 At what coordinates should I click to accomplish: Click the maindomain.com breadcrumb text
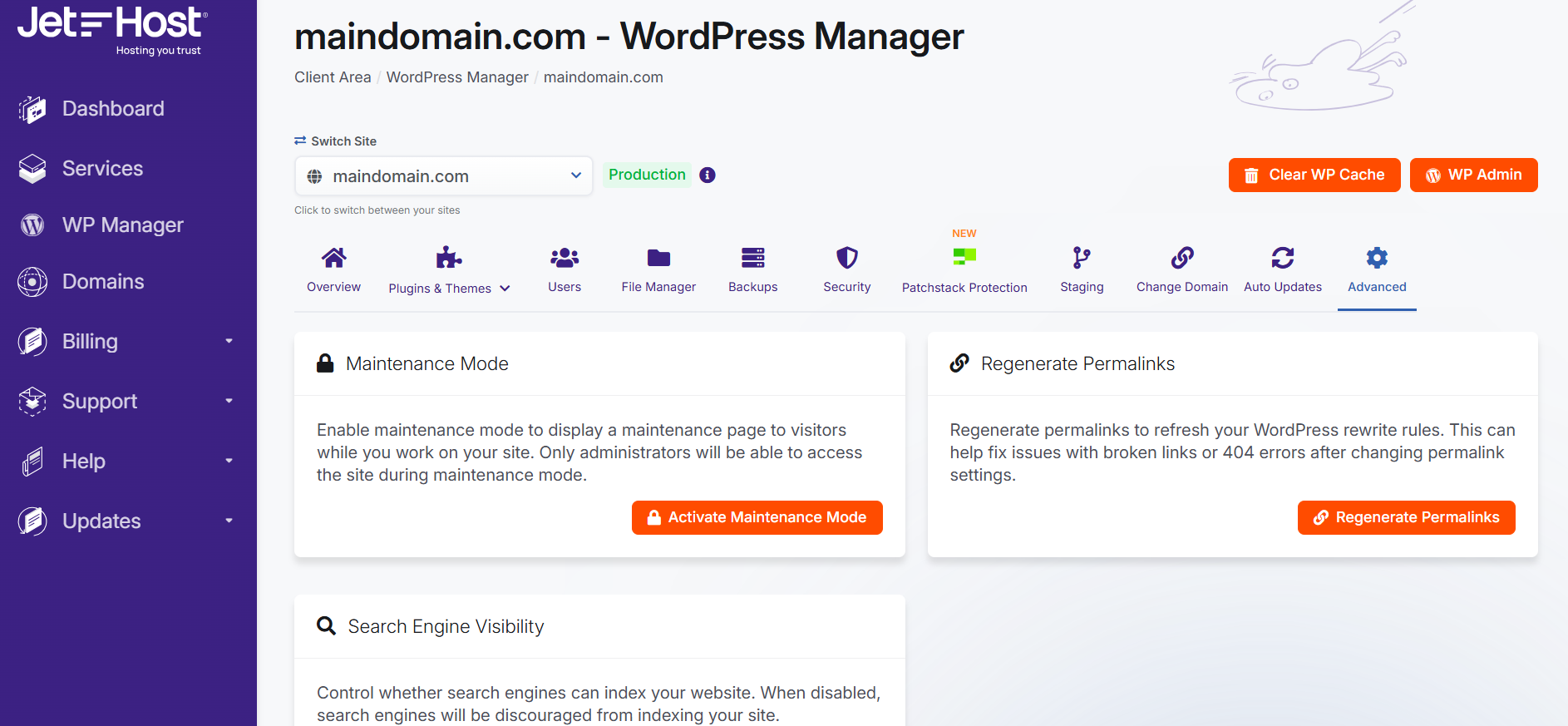pyautogui.click(x=604, y=77)
